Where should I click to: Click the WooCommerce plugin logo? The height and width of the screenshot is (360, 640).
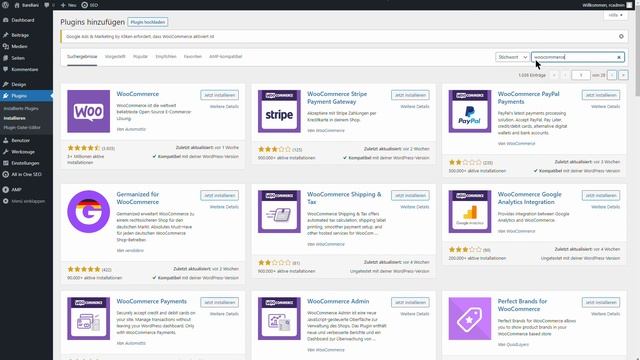89,111
